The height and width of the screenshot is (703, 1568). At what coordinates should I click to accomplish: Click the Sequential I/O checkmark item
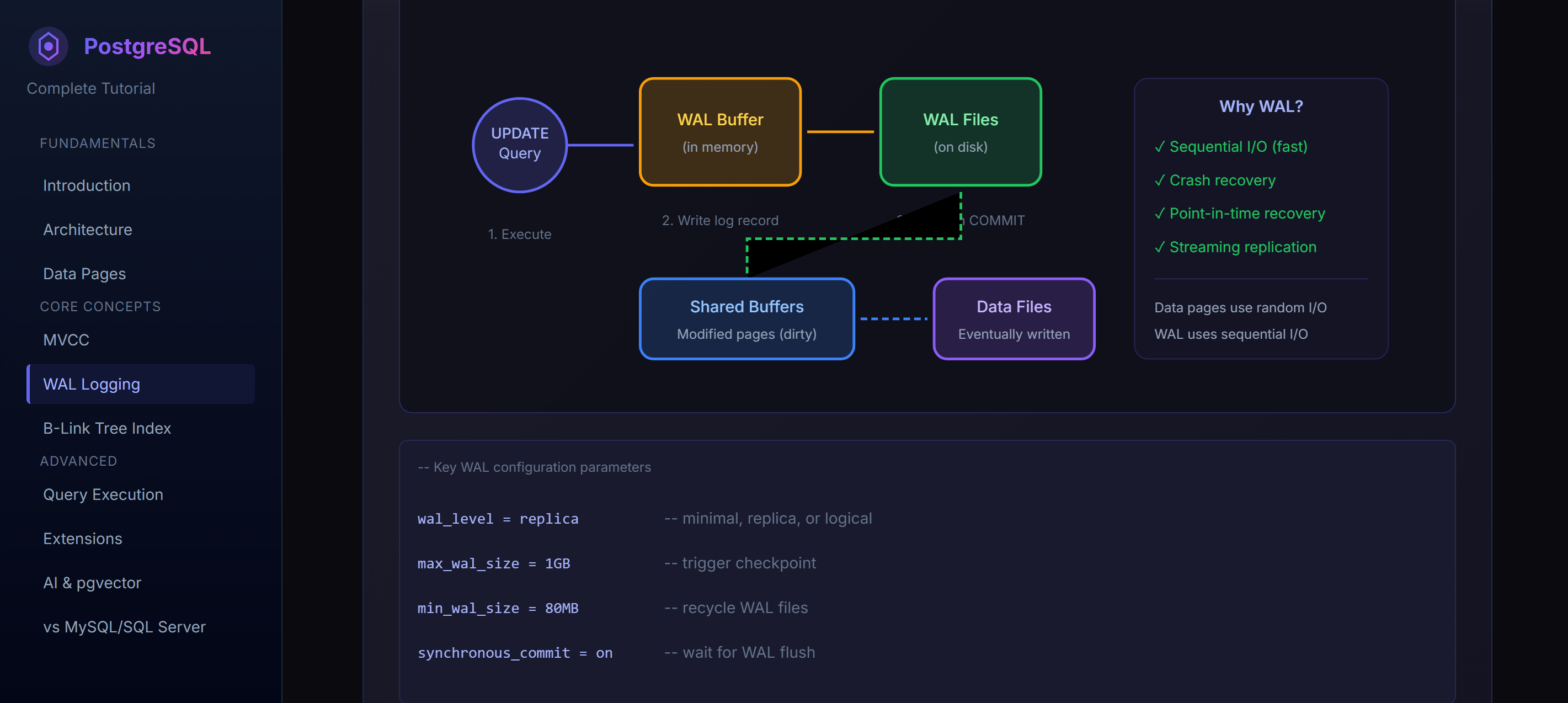point(1231,147)
